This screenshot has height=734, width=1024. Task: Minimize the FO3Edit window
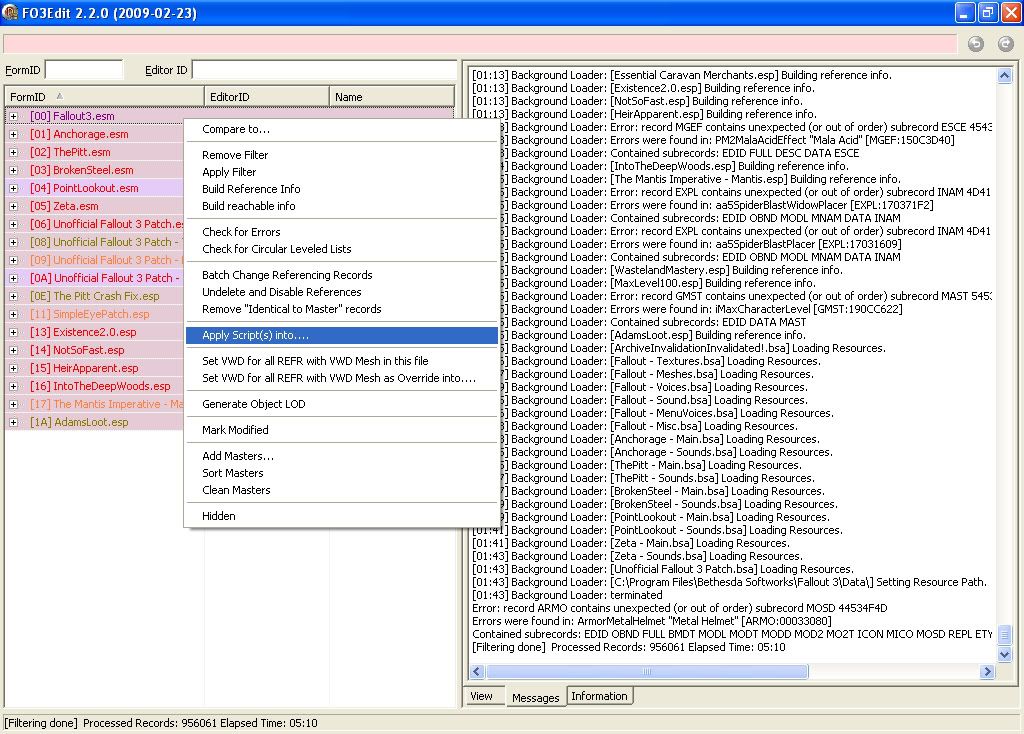965,12
